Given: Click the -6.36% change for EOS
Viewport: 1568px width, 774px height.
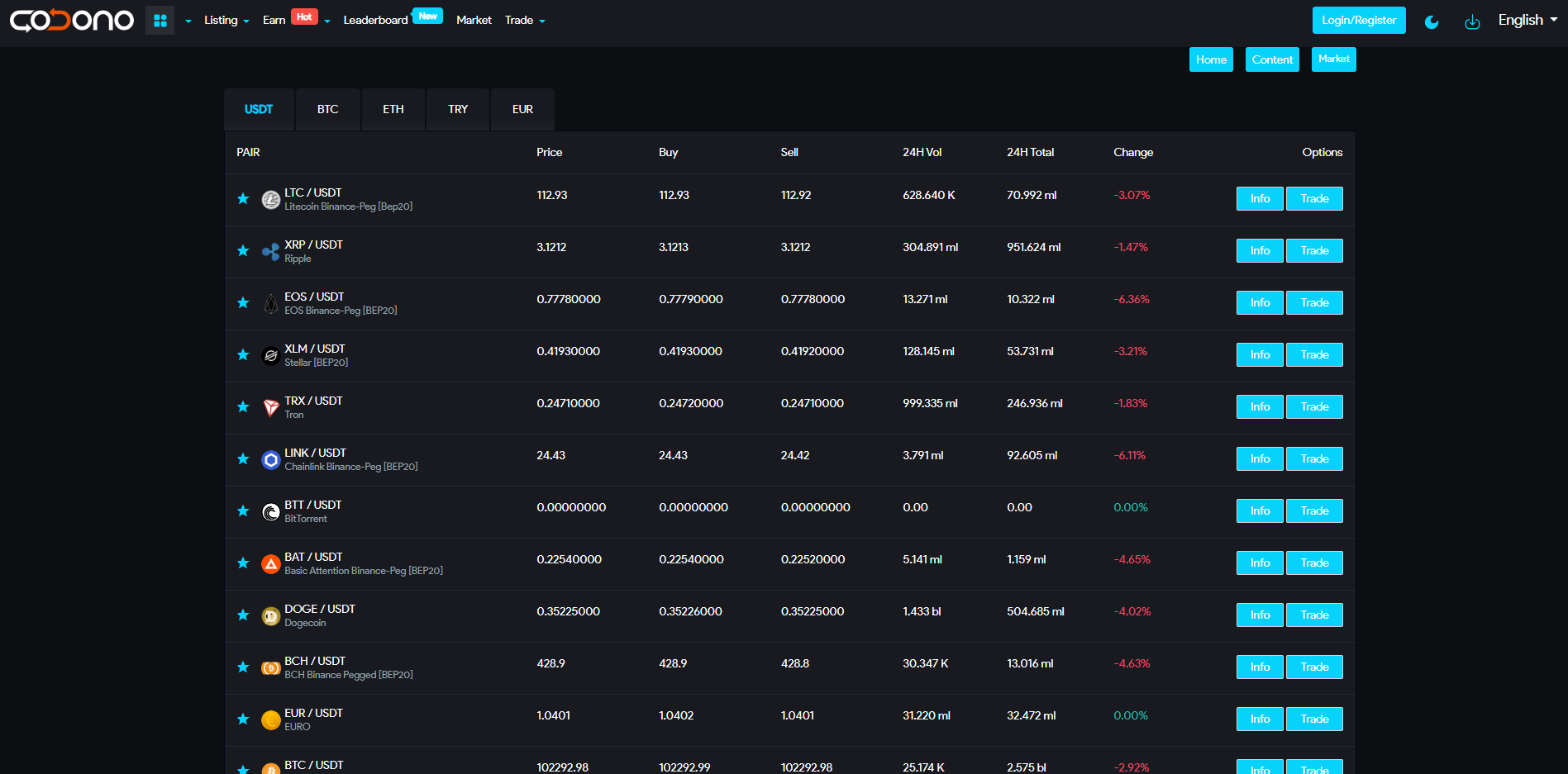Looking at the screenshot, I should [x=1132, y=299].
